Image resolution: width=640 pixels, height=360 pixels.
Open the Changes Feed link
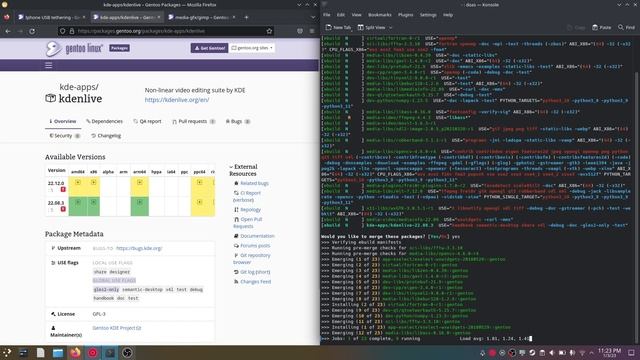click(x=256, y=282)
